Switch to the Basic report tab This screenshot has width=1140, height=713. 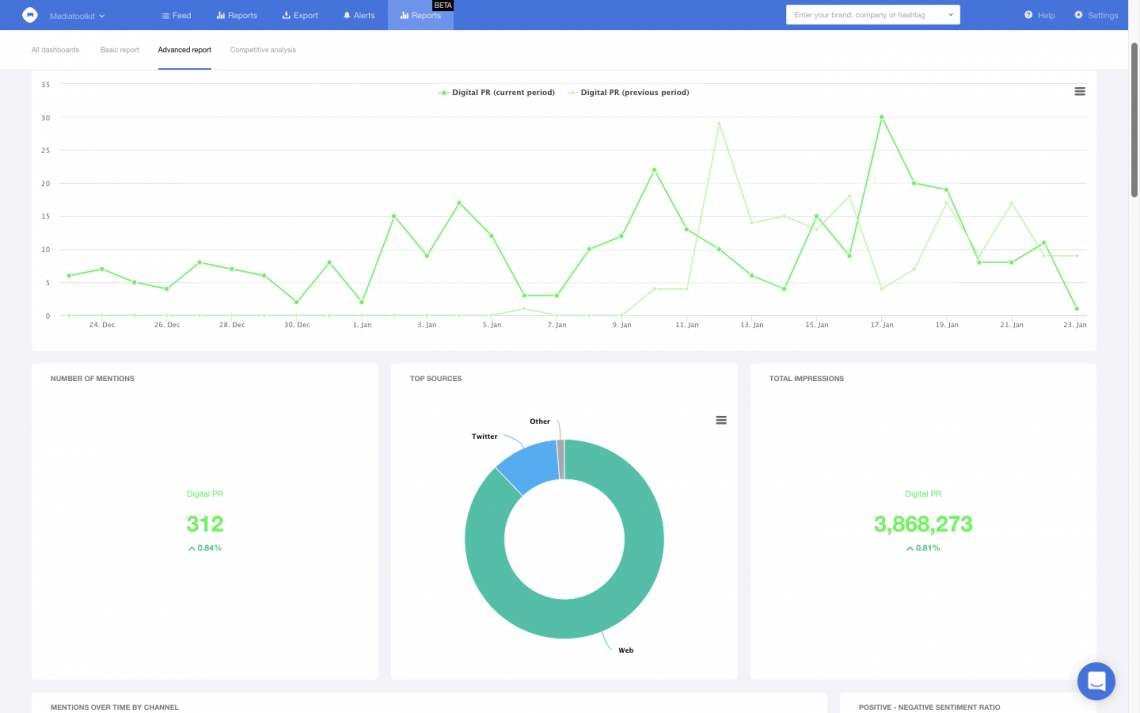[119, 49]
